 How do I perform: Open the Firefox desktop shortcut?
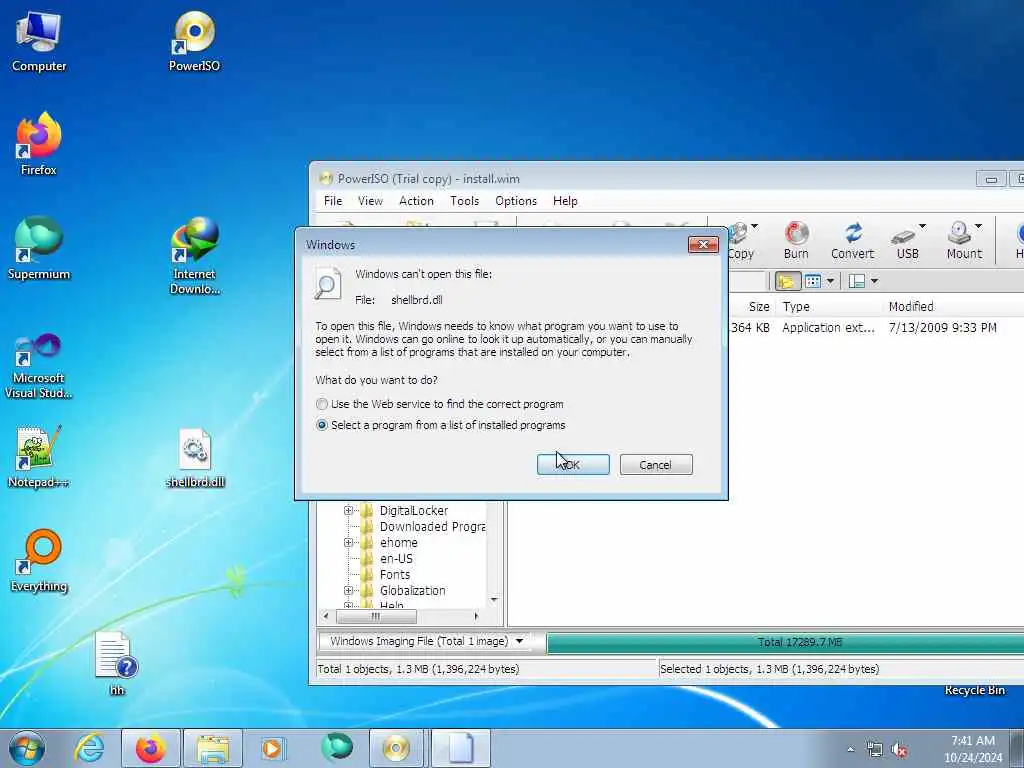coord(39,144)
